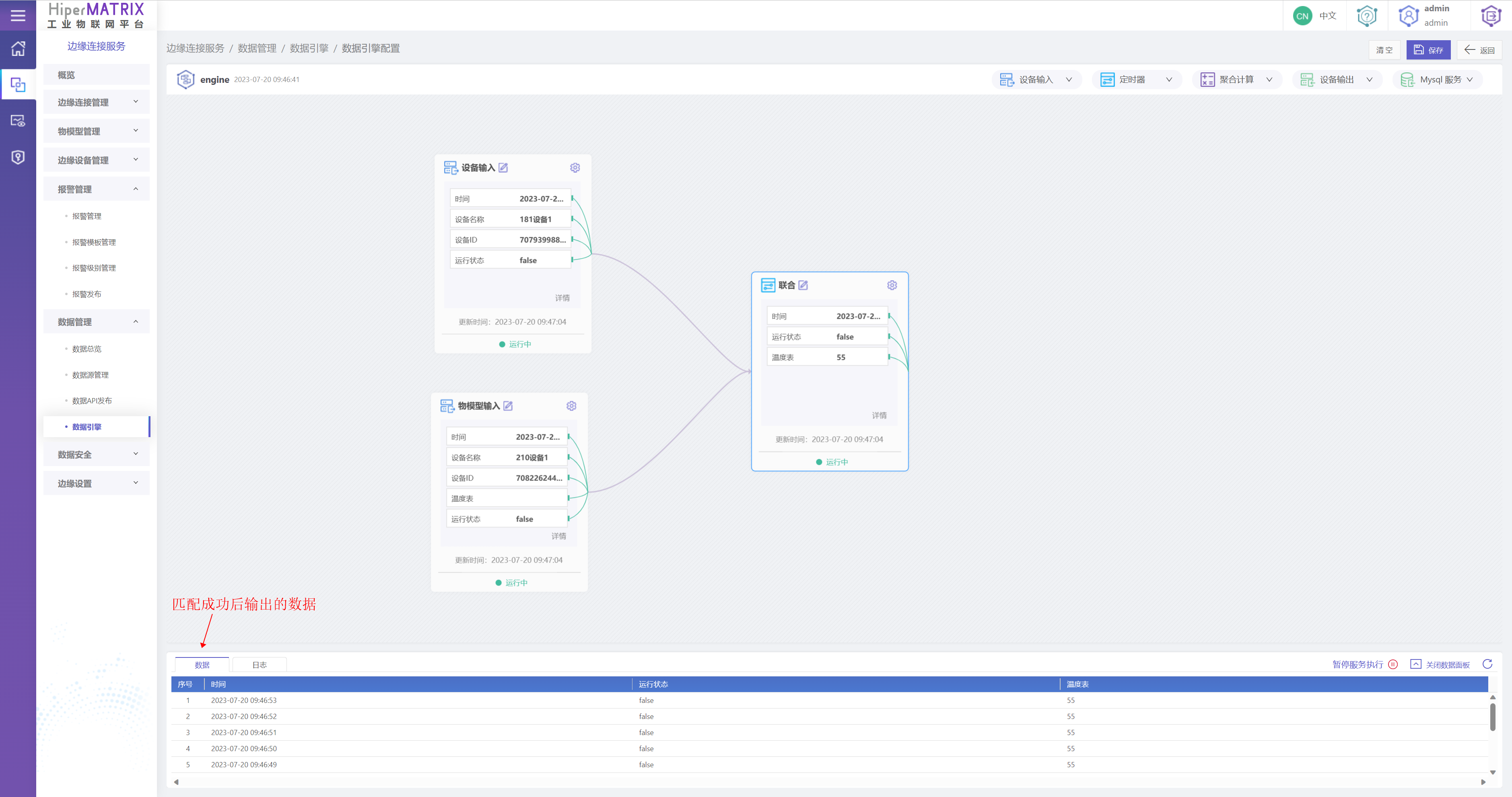The width and height of the screenshot is (1512, 797).
Task: Open settings gear on 设备输入 node
Action: coord(575,168)
